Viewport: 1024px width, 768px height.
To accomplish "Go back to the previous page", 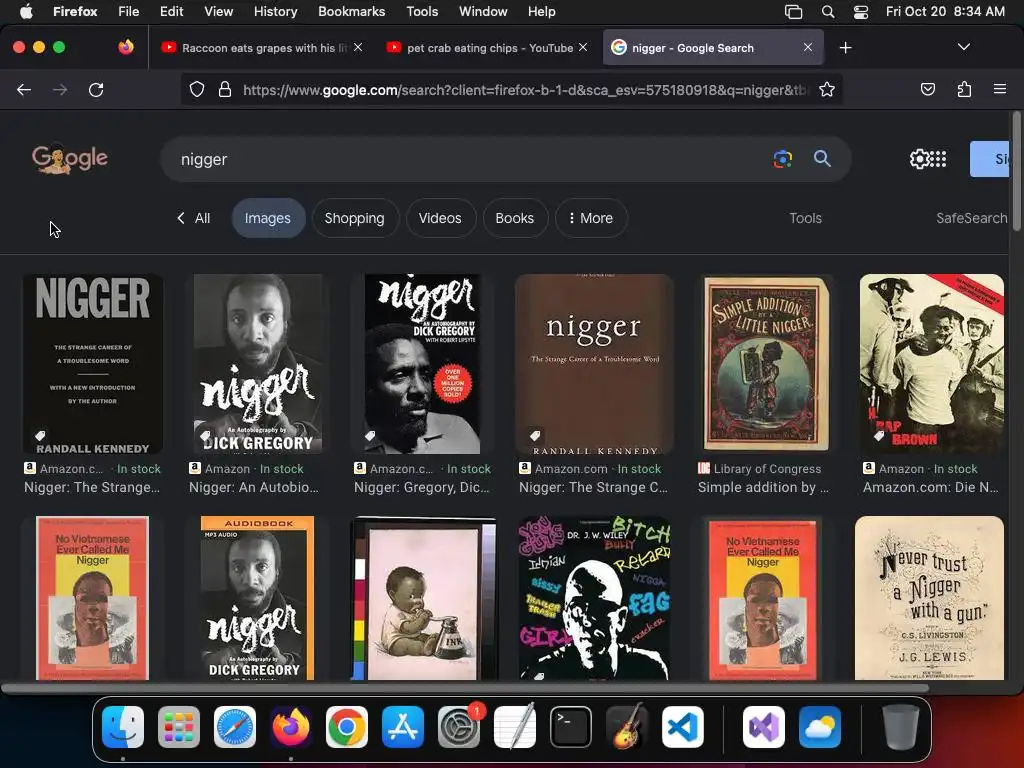I will pos(24,89).
